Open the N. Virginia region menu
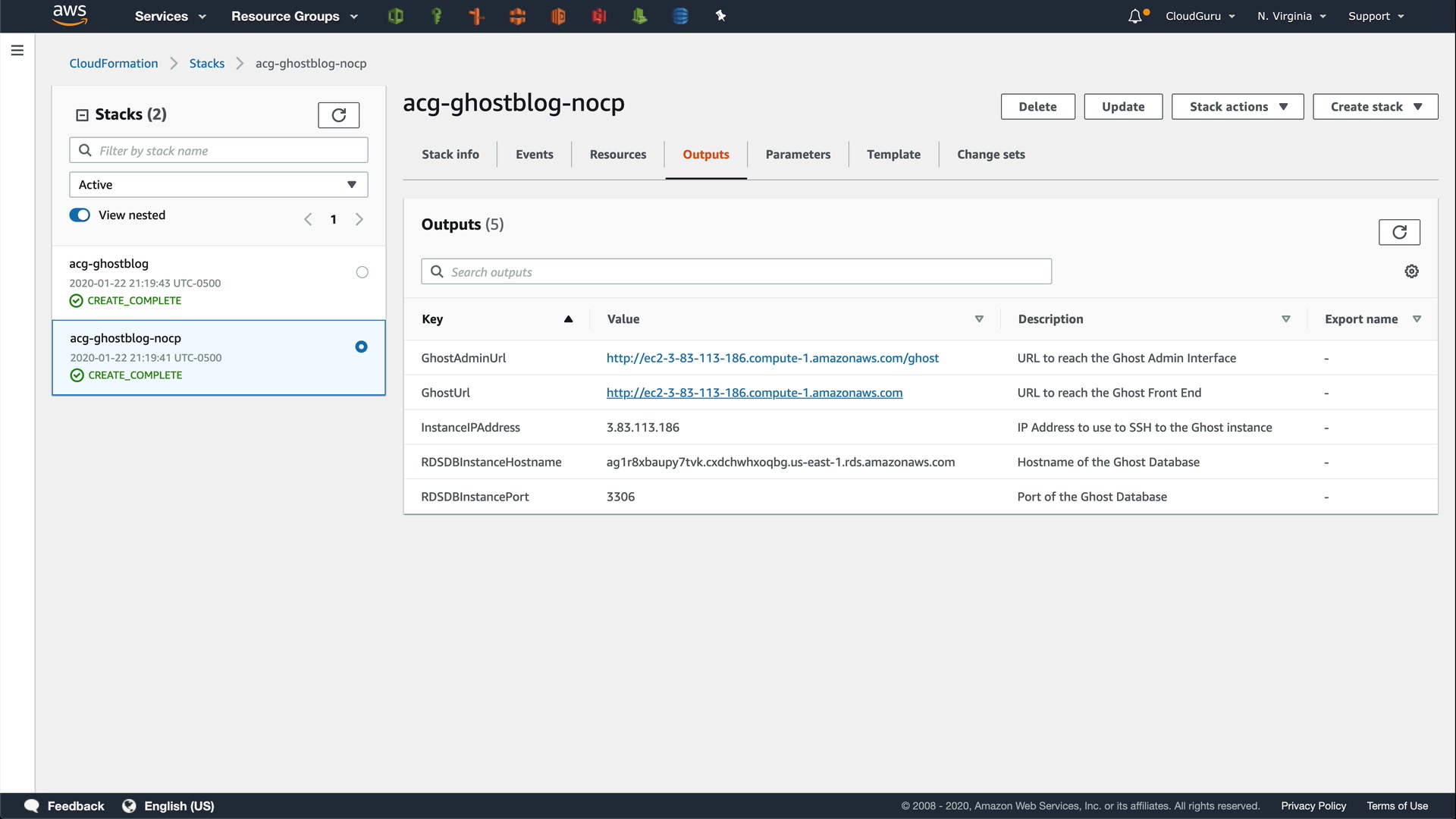 tap(1291, 16)
